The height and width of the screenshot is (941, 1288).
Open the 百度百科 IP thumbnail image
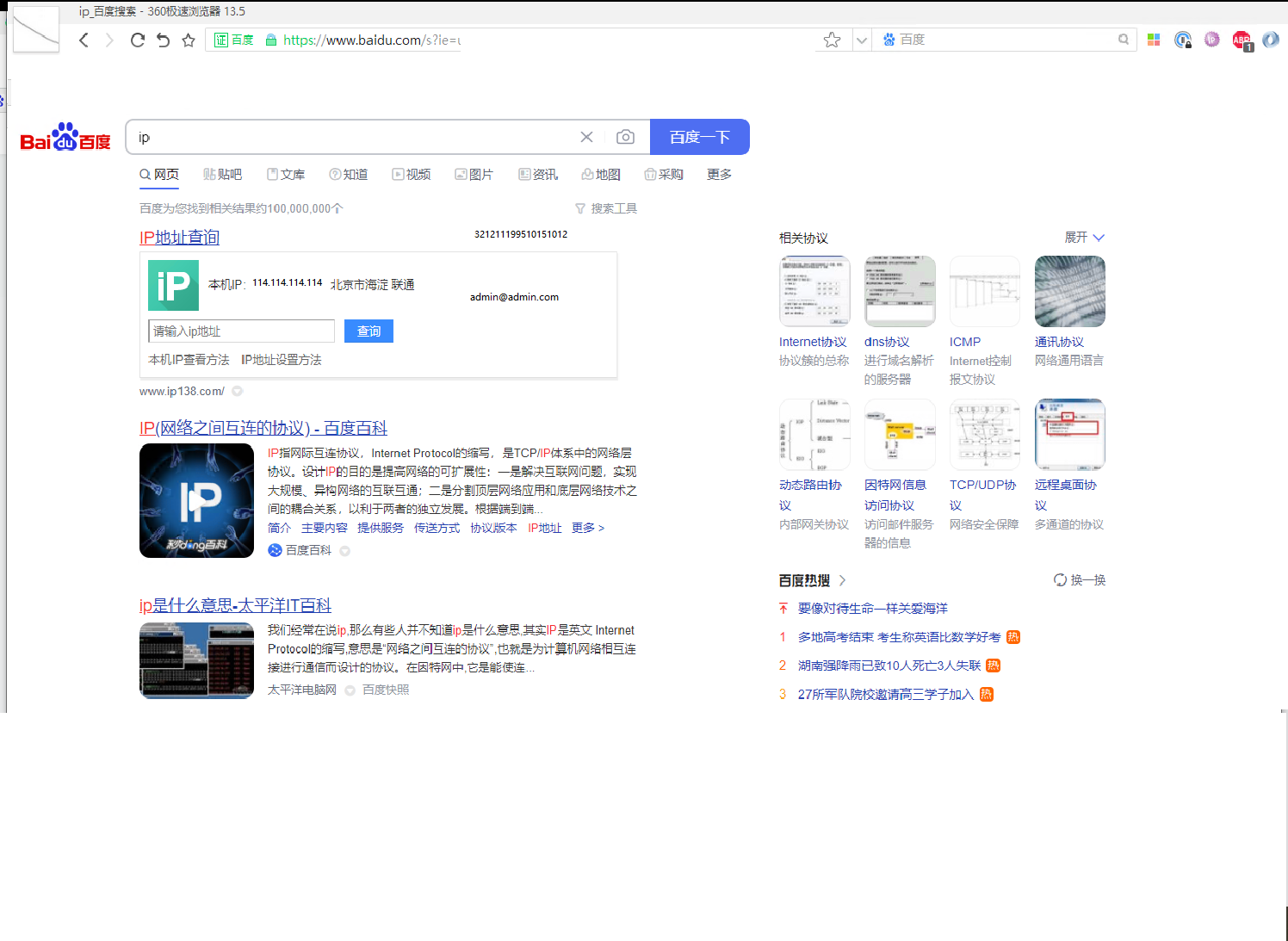click(196, 500)
